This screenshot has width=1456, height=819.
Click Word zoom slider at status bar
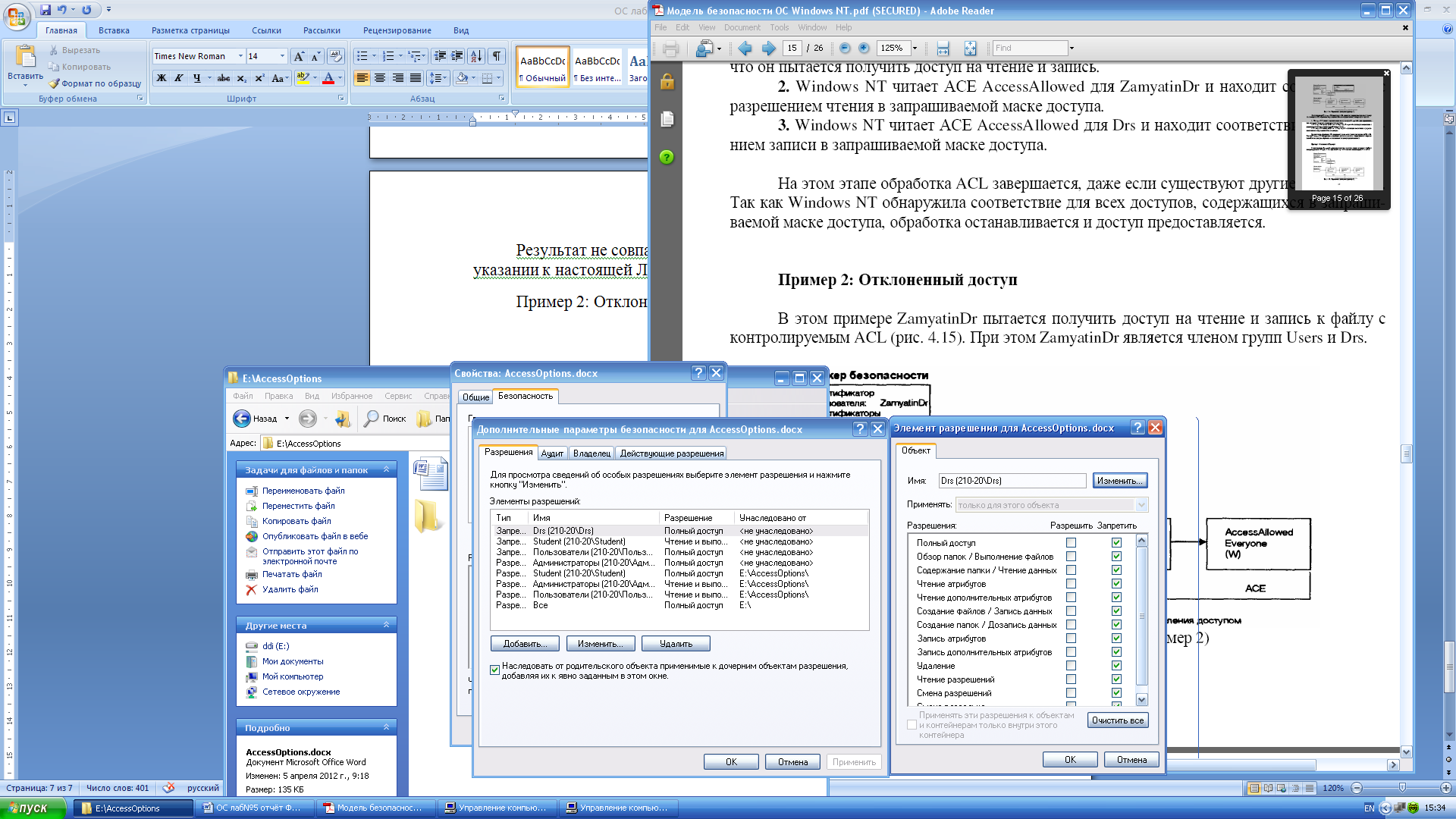pyautogui.click(x=1401, y=788)
